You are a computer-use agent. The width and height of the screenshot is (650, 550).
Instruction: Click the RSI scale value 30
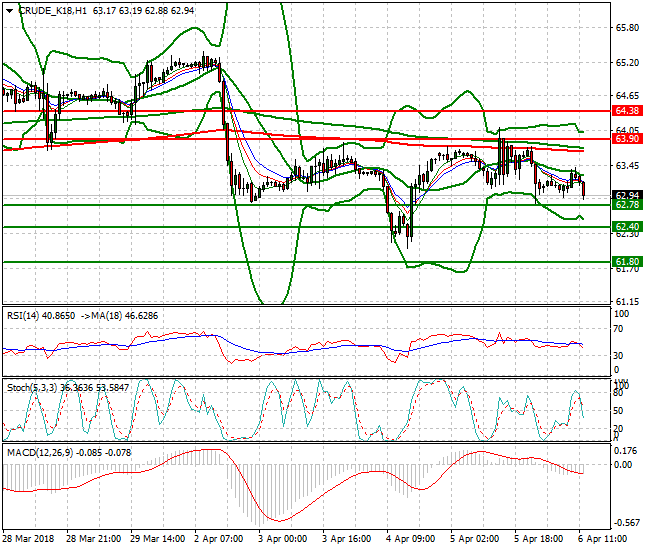click(x=618, y=356)
